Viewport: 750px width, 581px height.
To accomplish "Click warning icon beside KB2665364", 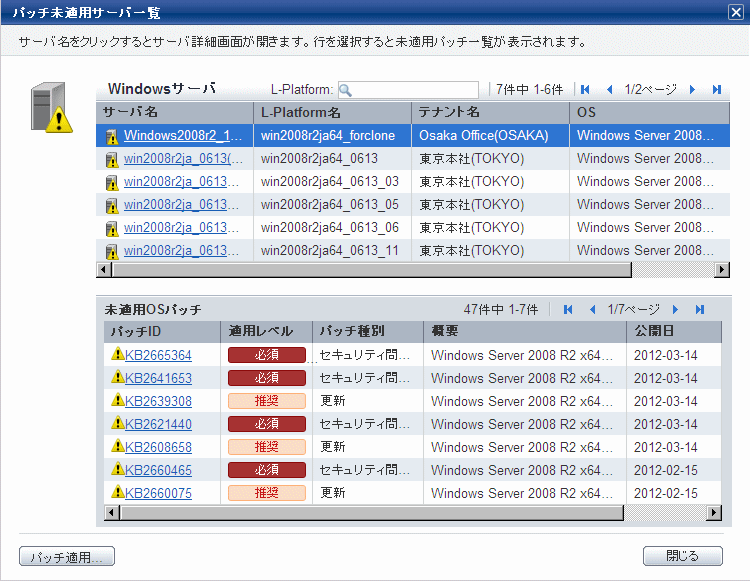I will (117, 354).
